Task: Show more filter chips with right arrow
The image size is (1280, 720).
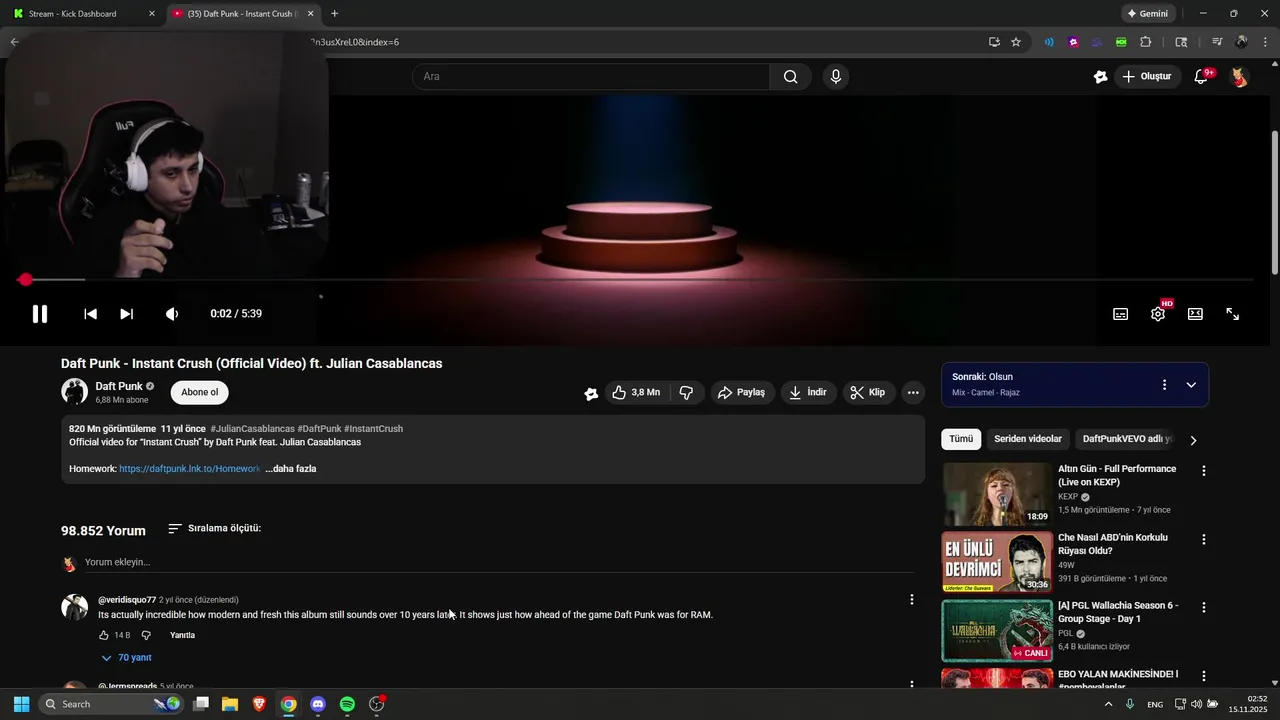Action: [1193, 440]
